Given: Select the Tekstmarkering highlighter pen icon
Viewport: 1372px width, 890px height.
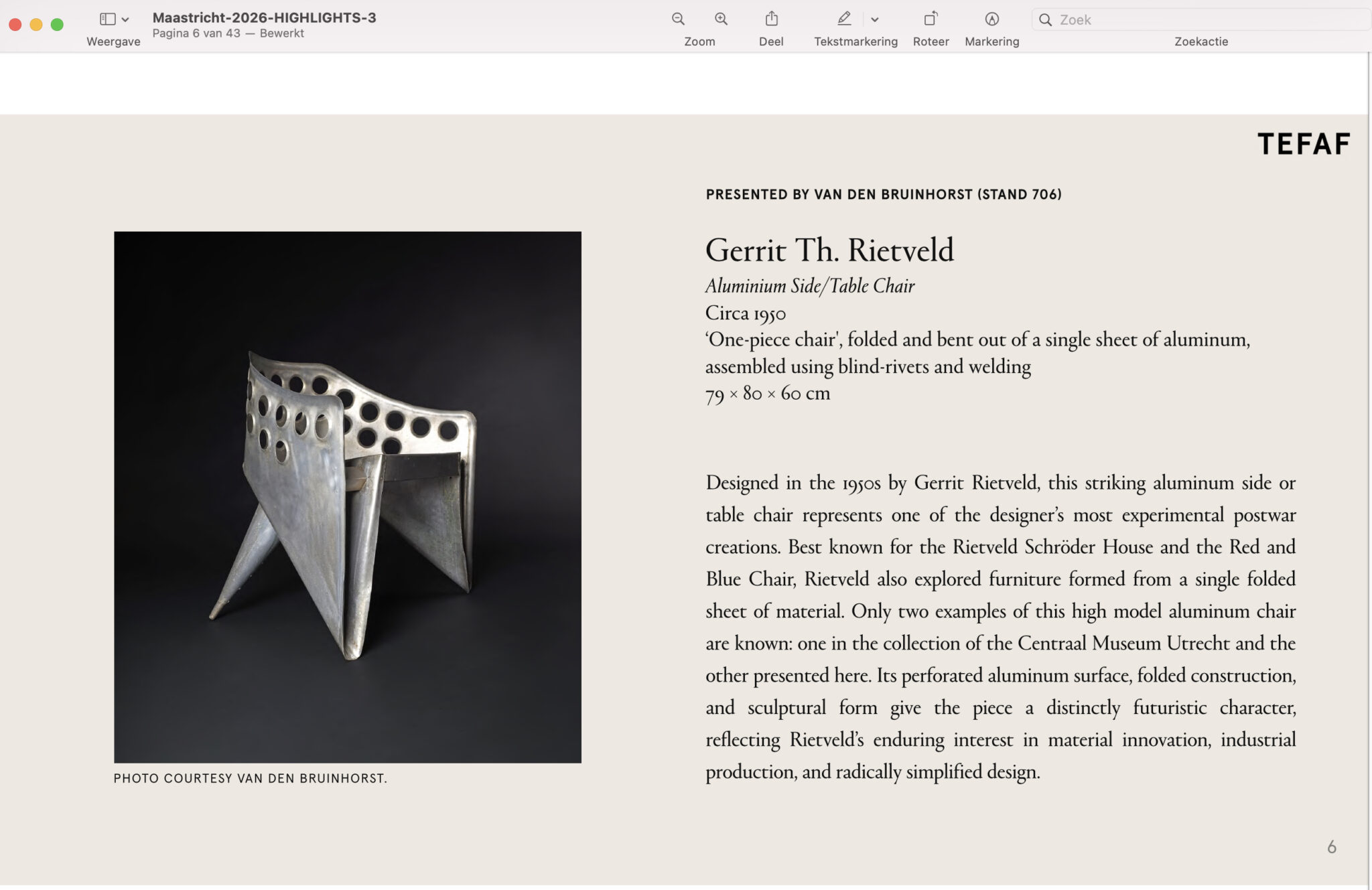Looking at the screenshot, I should coord(844,19).
